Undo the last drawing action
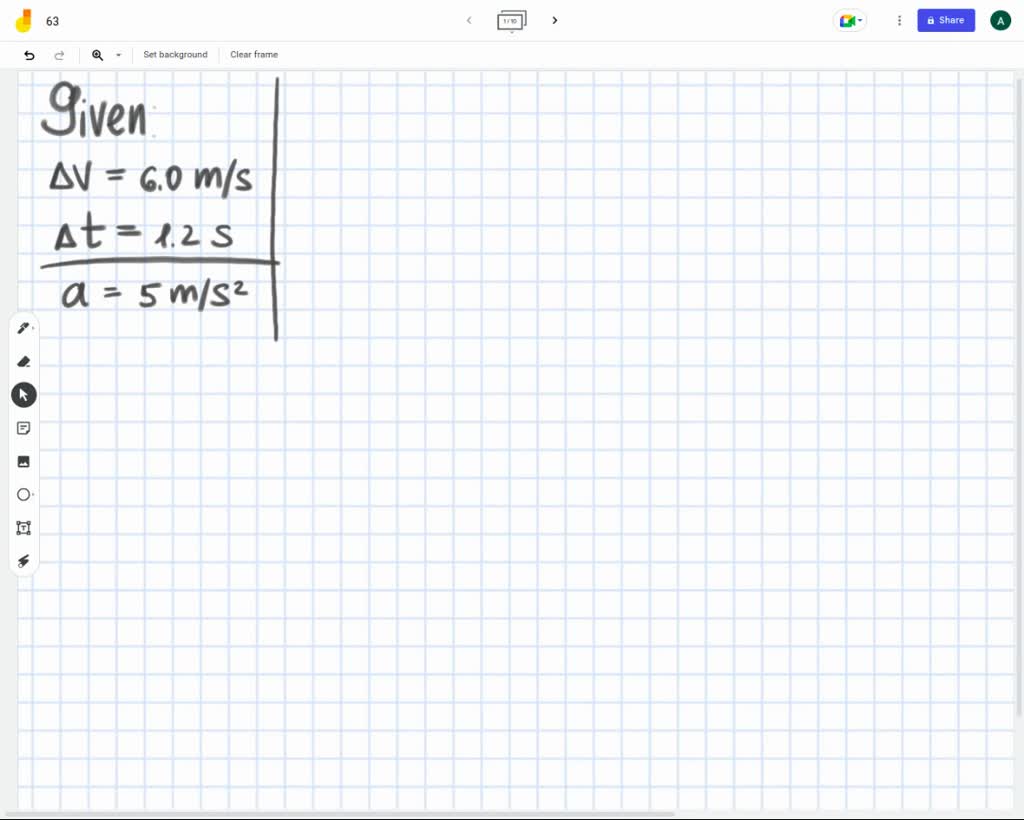Image resolution: width=1024 pixels, height=820 pixels. [x=29, y=55]
